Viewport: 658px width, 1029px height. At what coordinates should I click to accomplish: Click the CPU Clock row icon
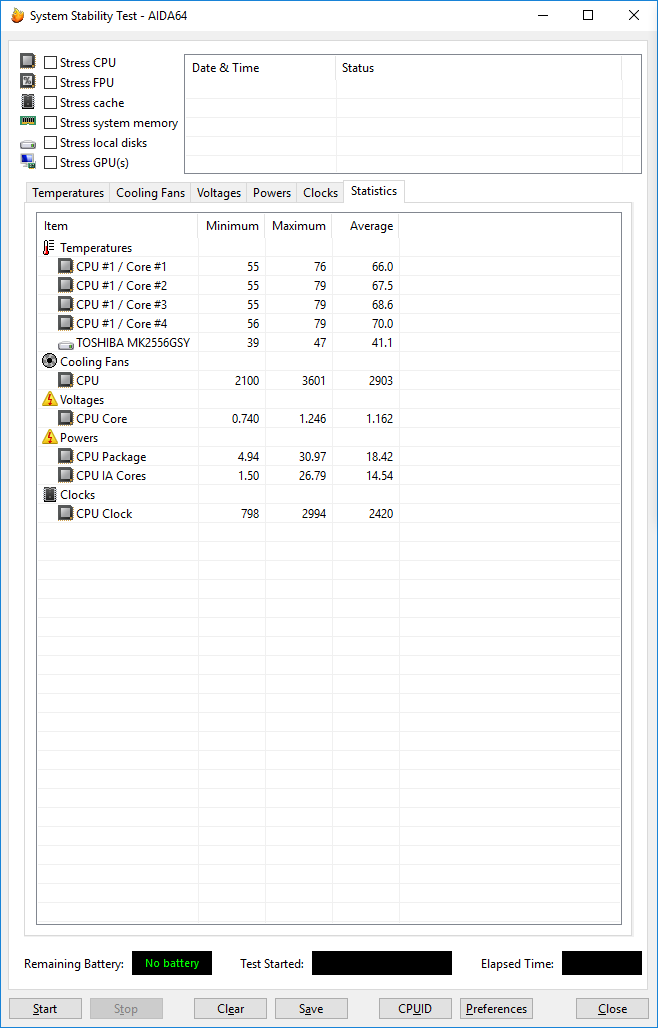[66, 514]
